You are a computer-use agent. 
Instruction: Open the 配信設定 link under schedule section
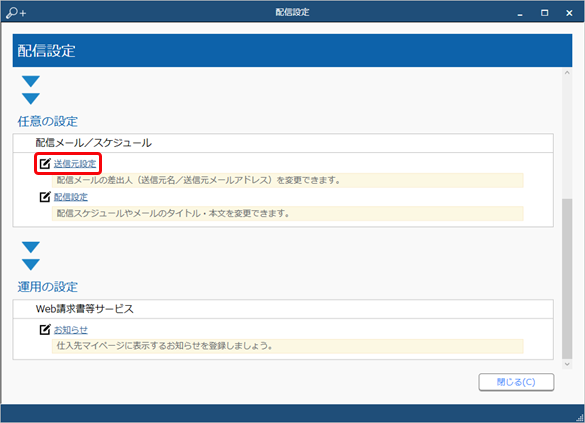pos(71,197)
